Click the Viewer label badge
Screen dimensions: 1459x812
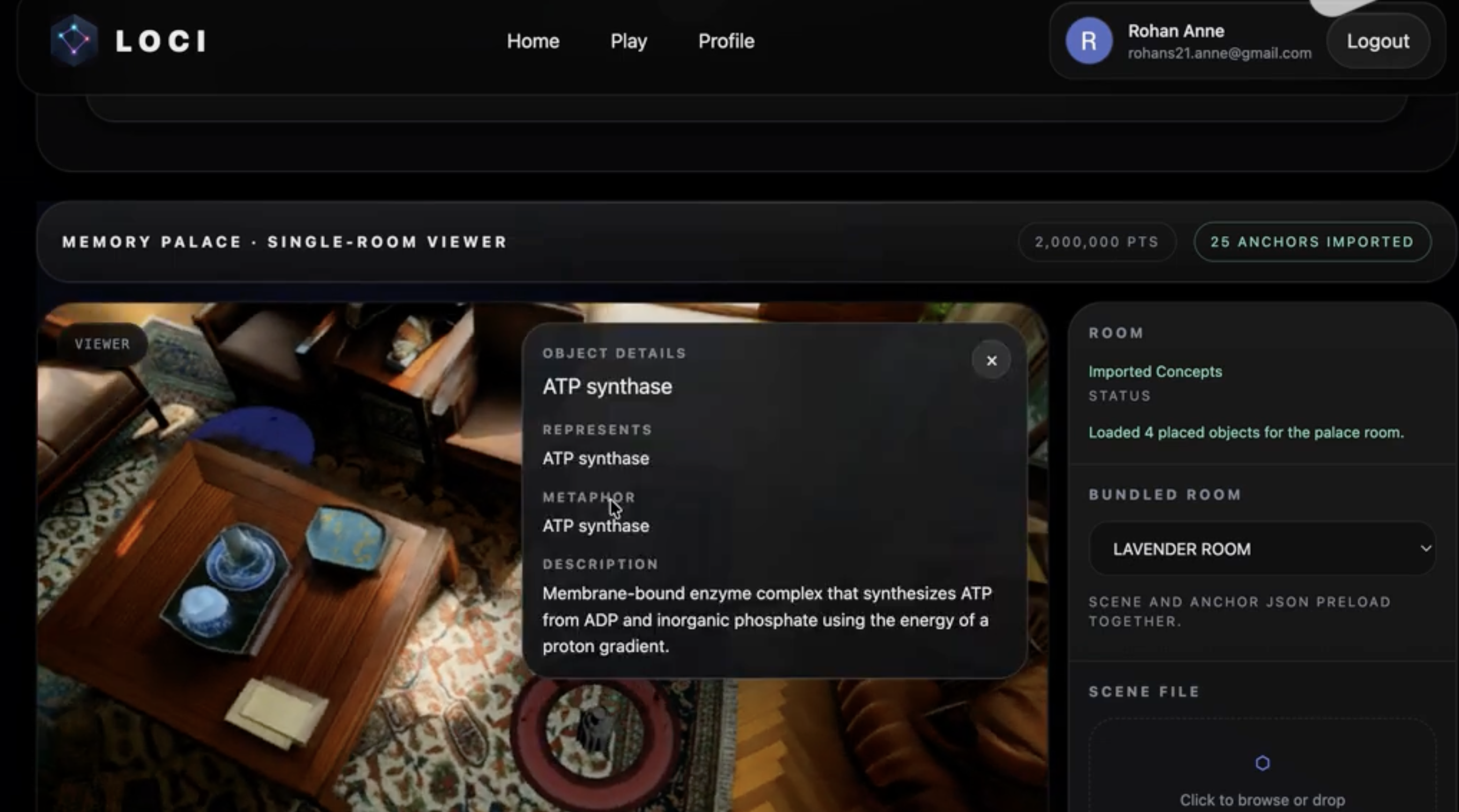click(102, 344)
